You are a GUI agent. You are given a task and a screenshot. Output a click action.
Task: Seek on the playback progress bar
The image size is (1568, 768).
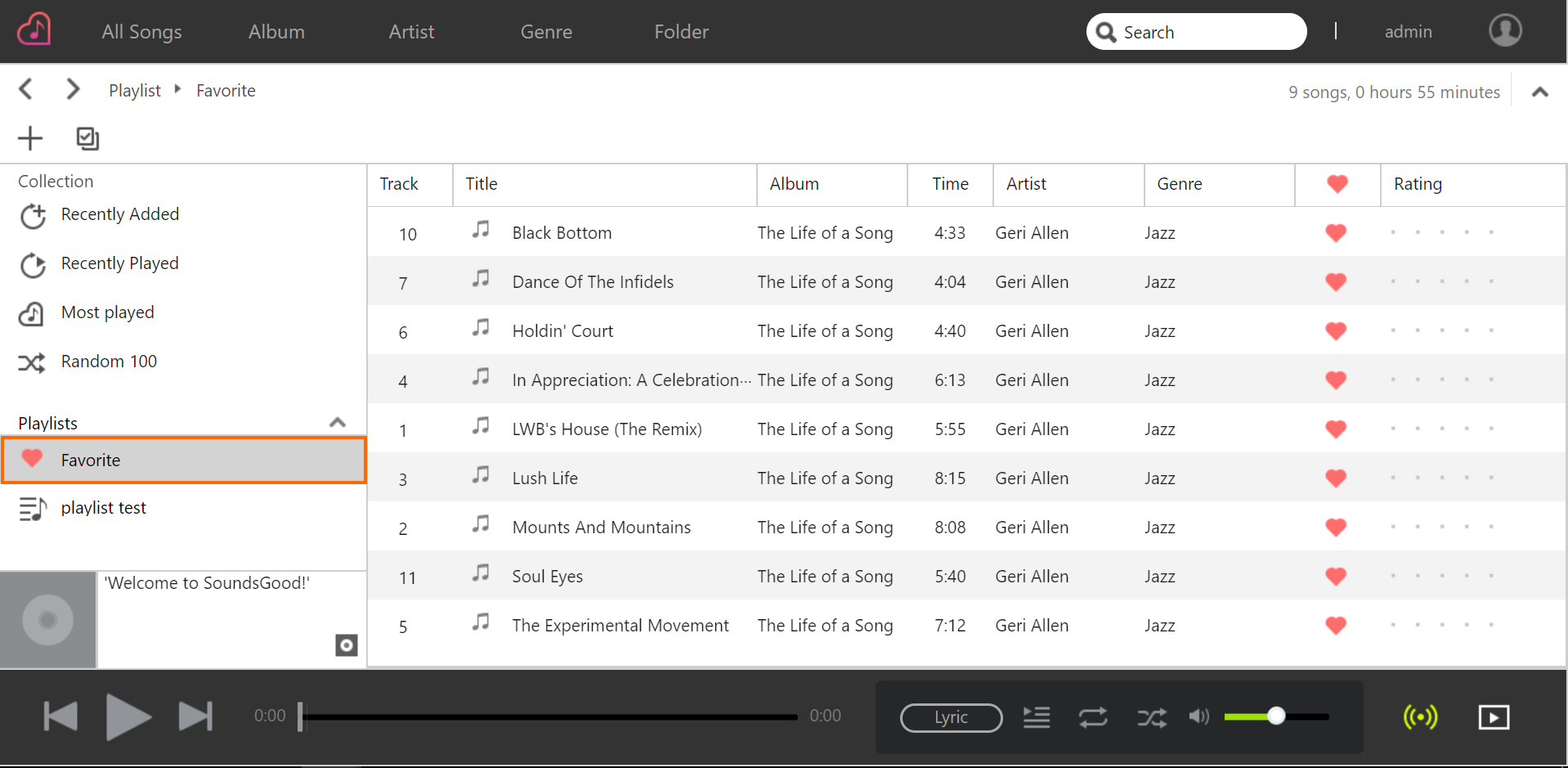tap(548, 717)
